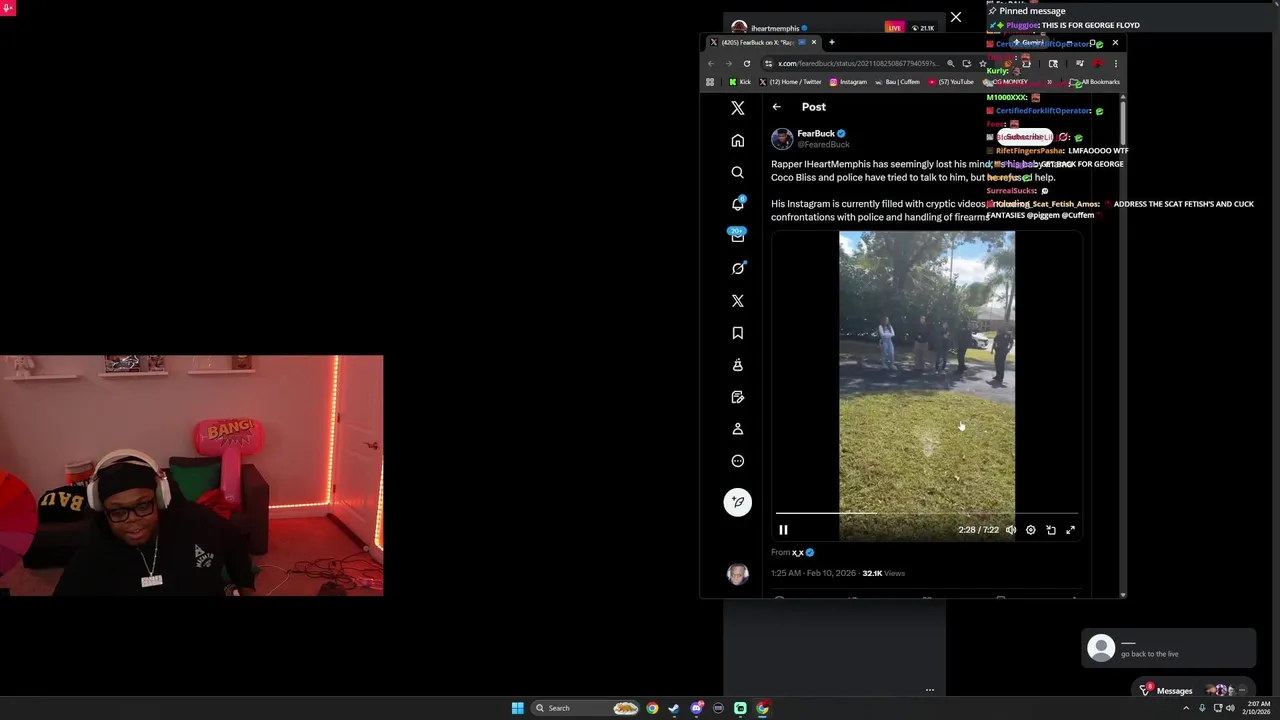Screen dimensions: 1280x720
Task: Open three-dots menu below the stream panel
Action: tap(929, 690)
